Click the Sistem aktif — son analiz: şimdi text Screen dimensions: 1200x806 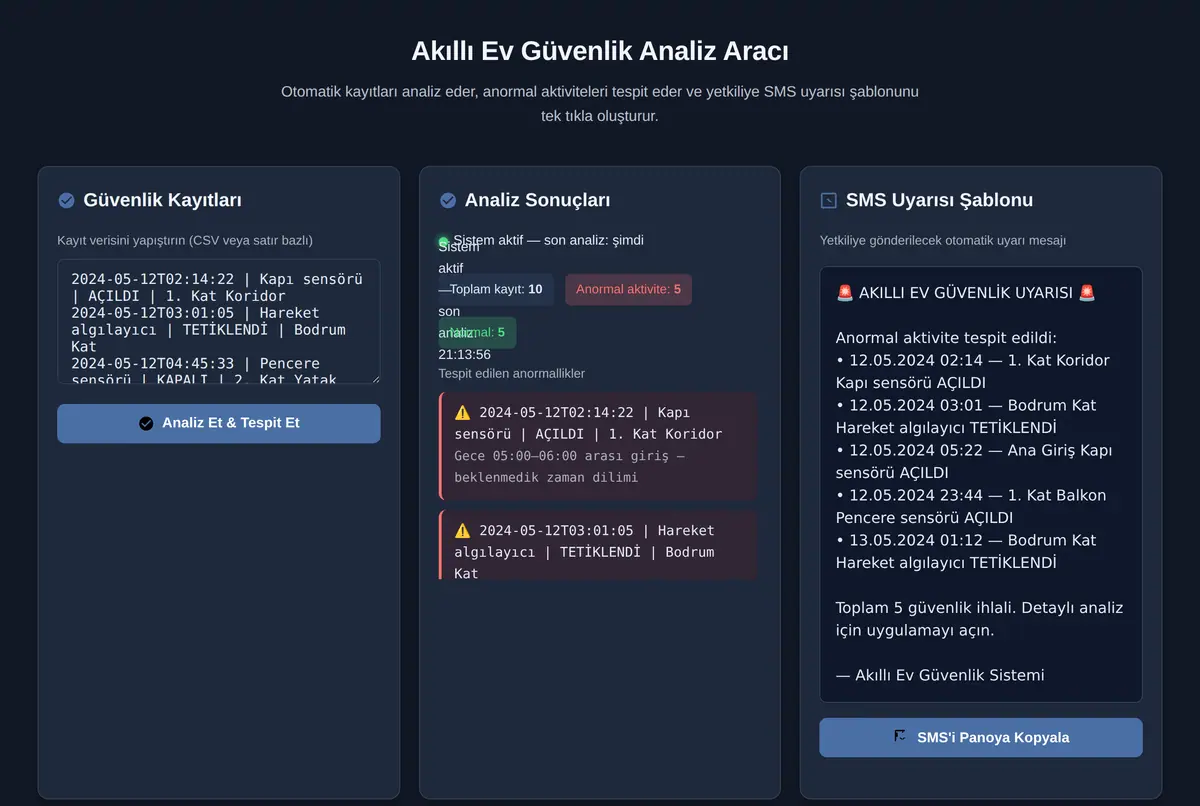point(548,240)
